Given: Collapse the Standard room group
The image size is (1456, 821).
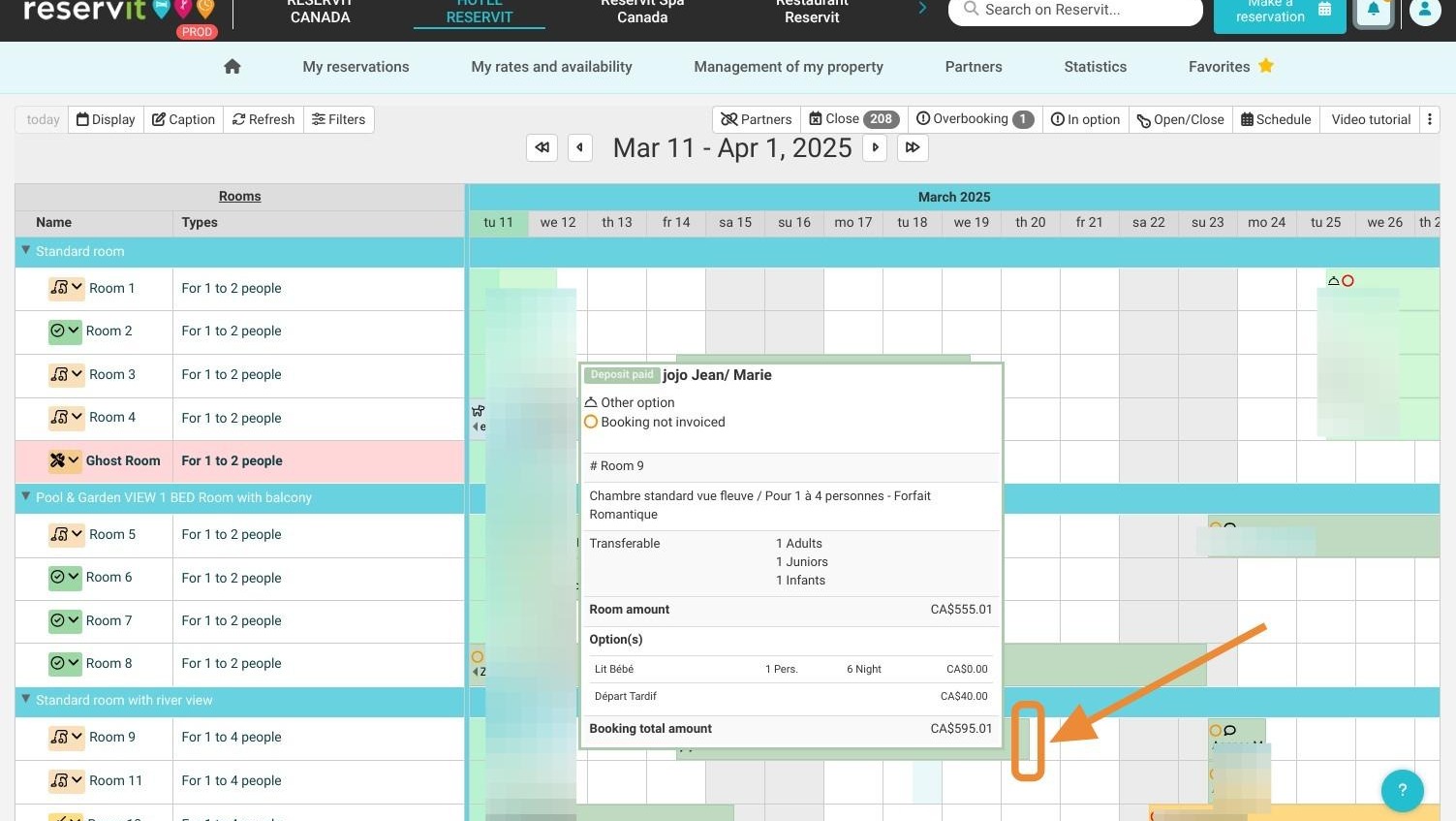Looking at the screenshot, I should click(26, 250).
